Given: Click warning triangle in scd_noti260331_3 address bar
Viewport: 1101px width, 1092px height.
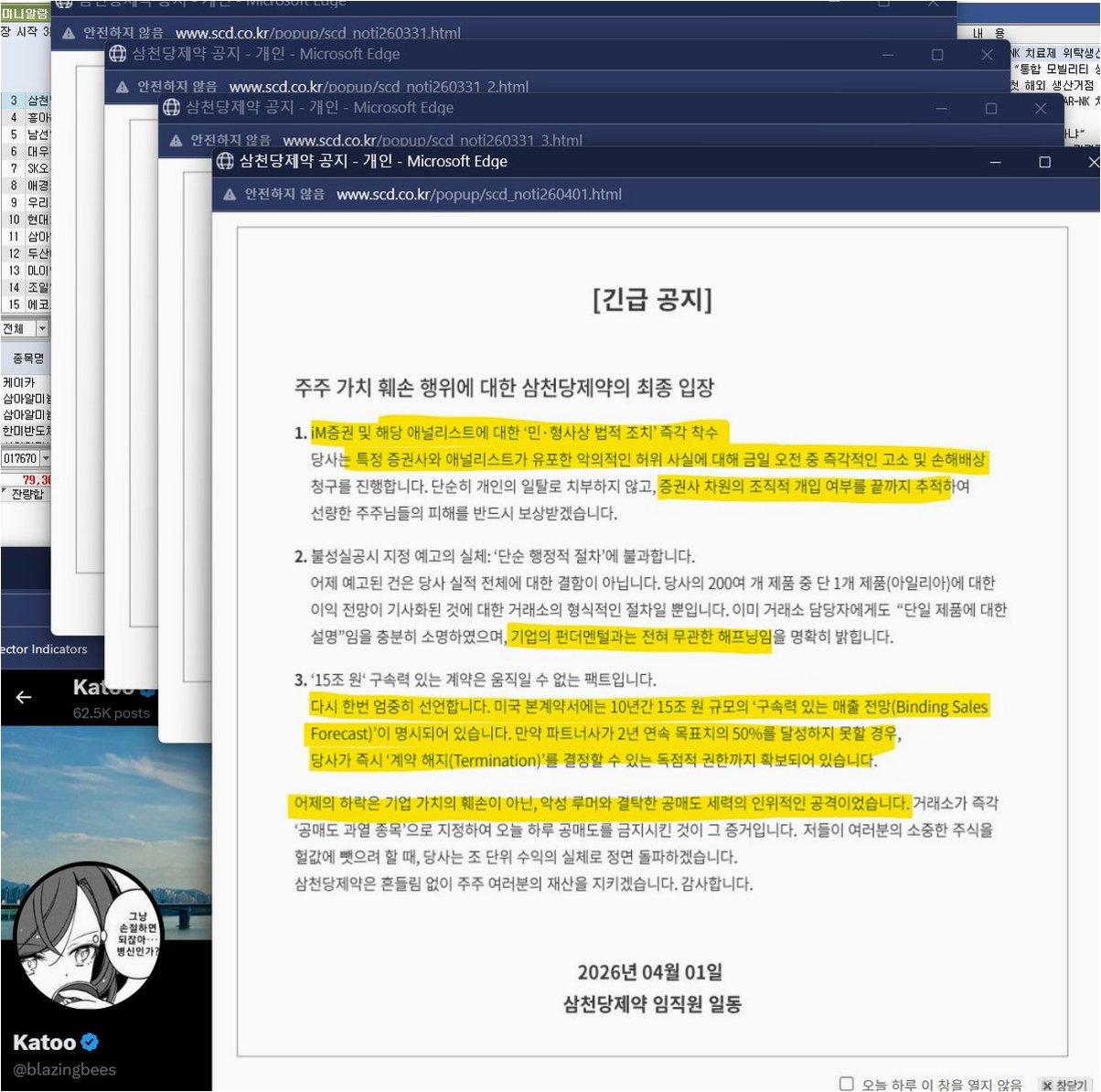Looking at the screenshot, I should (x=176, y=141).
